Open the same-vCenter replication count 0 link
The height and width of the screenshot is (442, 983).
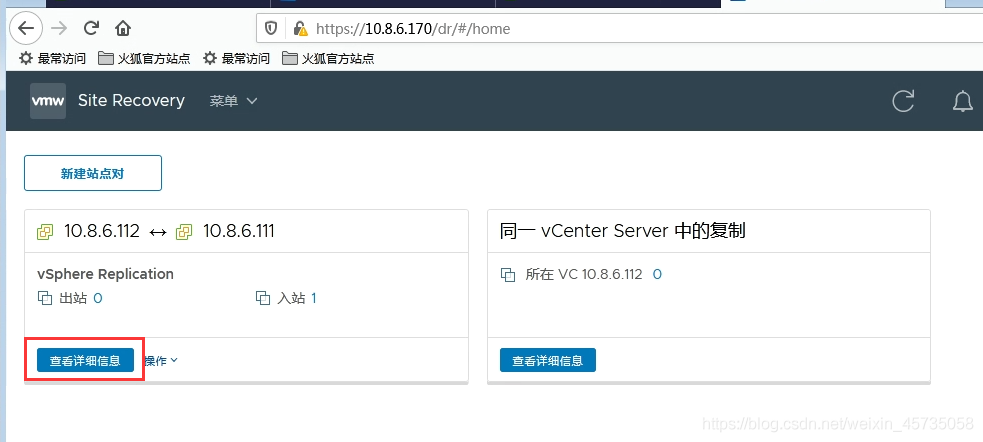coord(657,275)
